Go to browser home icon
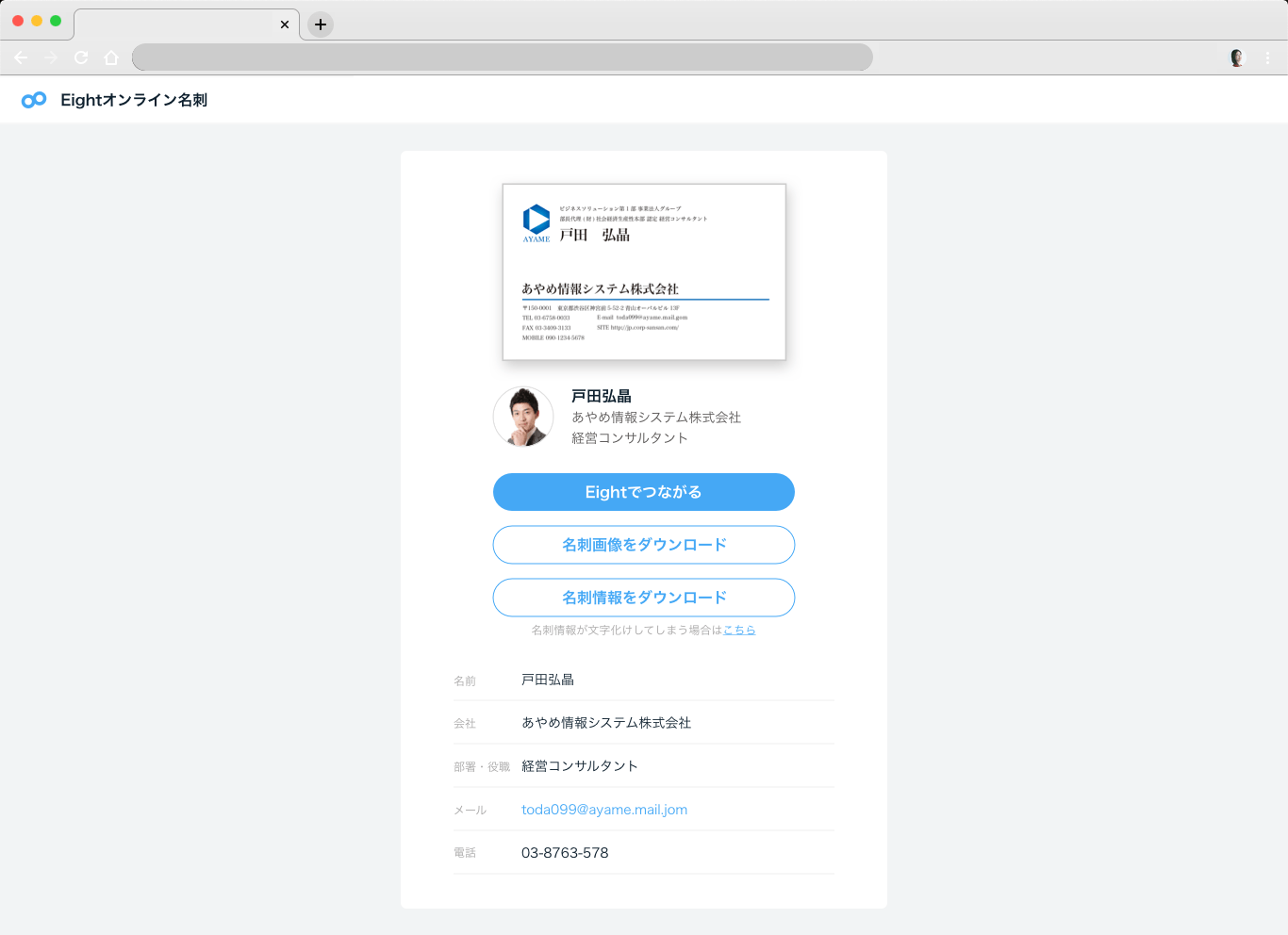This screenshot has height=935, width=1288. pos(111,57)
